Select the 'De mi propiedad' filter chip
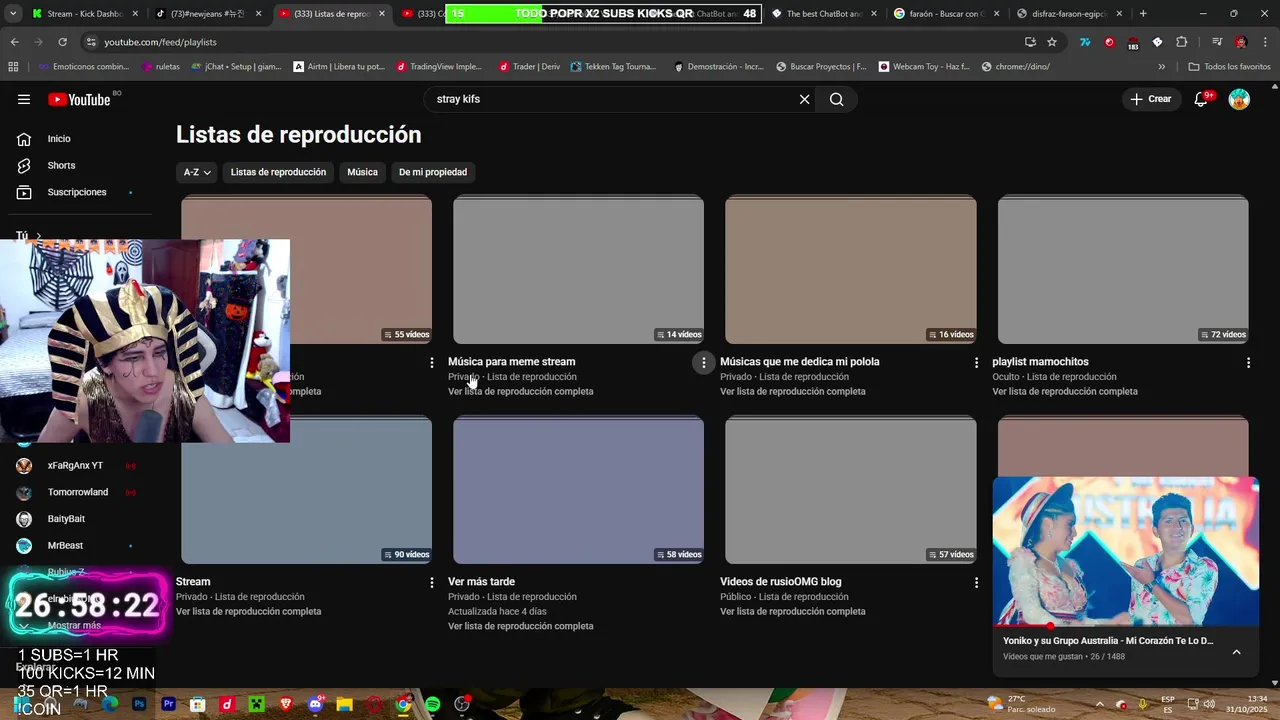This screenshot has height=720, width=1280. pos(433,172)
